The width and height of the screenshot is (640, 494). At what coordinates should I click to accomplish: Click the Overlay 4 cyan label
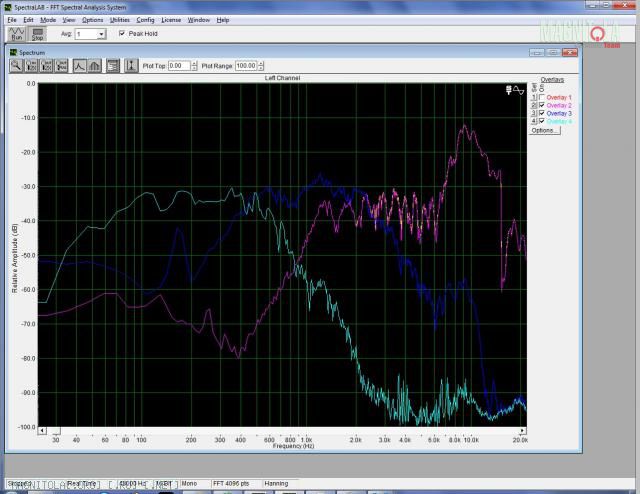[x=559, y=121]
